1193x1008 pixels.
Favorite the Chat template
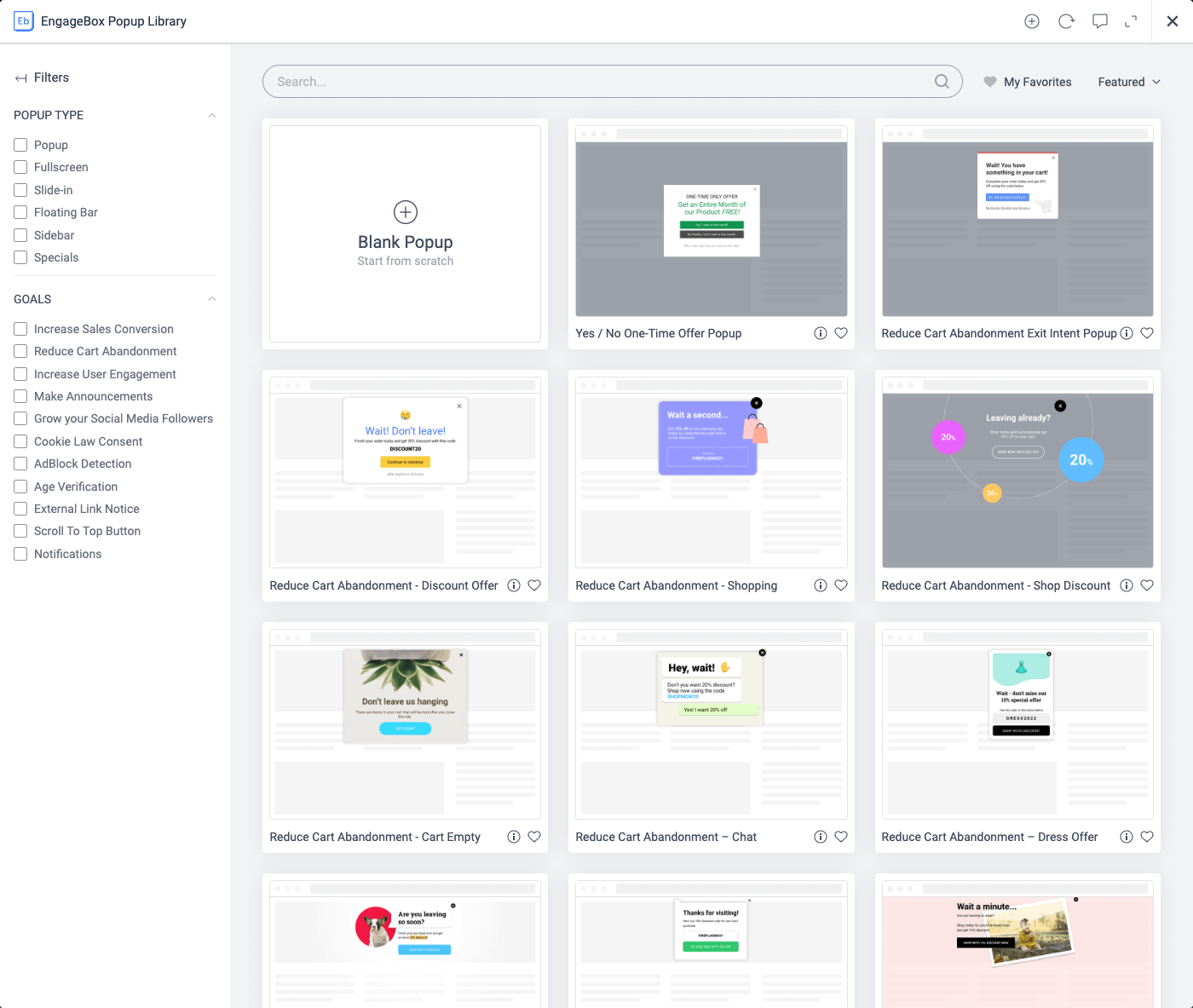click(841, 837)
